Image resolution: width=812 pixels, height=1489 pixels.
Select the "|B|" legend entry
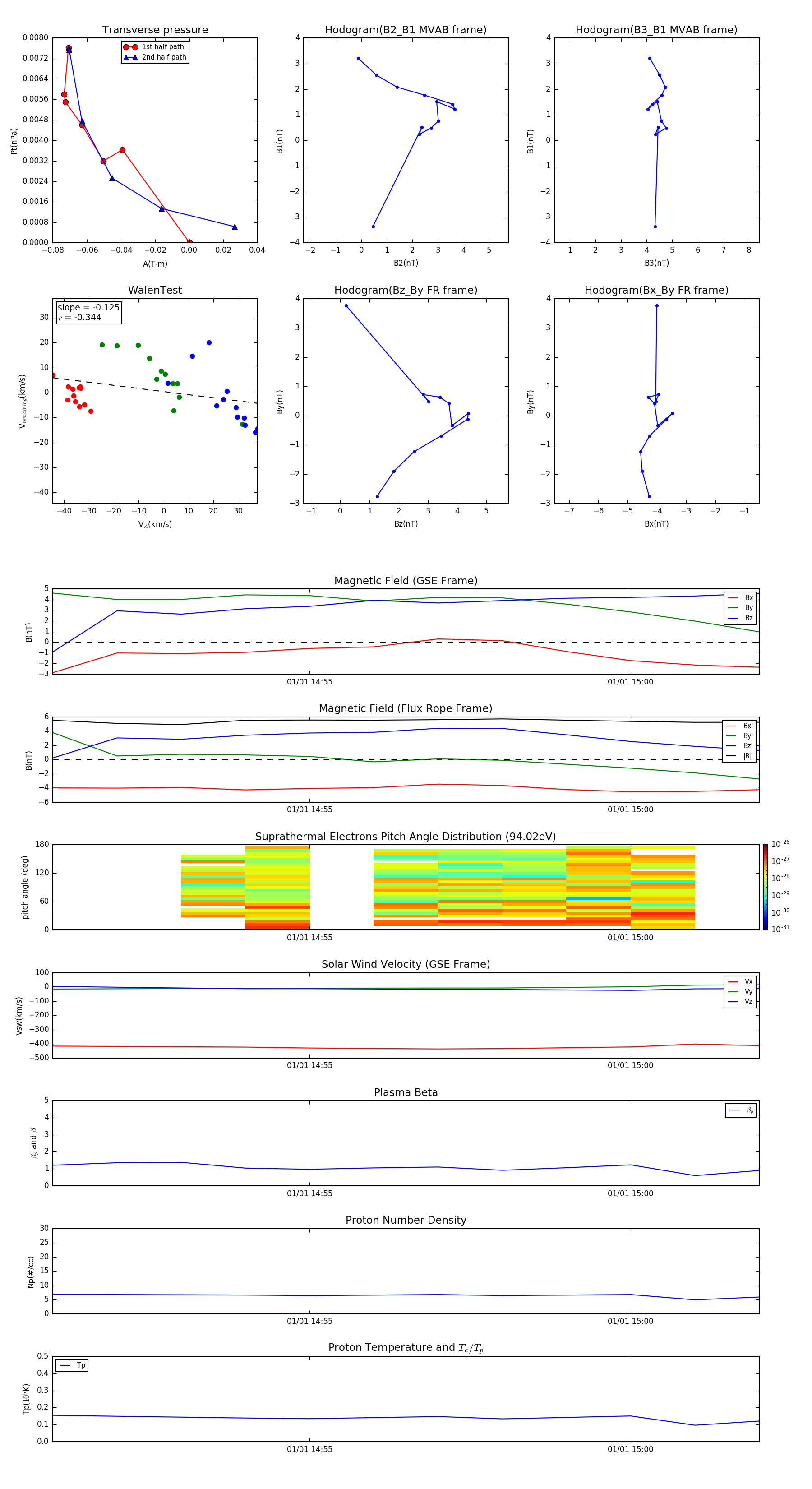click(740, 756)
